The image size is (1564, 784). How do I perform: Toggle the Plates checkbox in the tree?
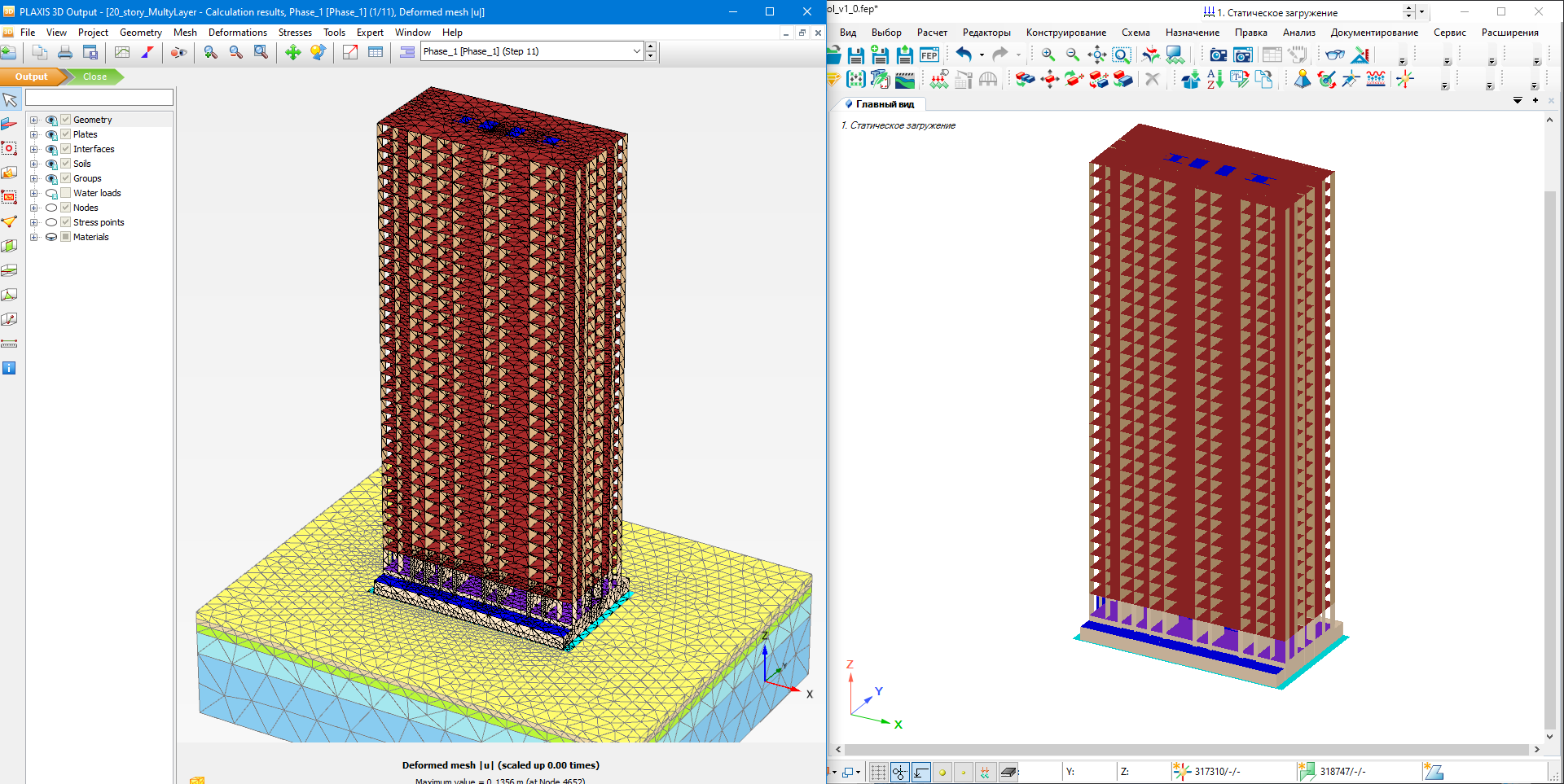point(66,134)
